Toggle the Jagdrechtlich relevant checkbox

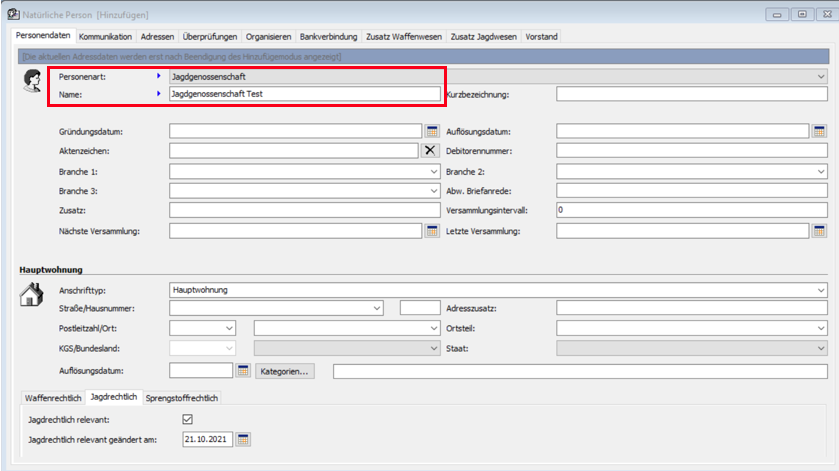click(x=187, y=419)
